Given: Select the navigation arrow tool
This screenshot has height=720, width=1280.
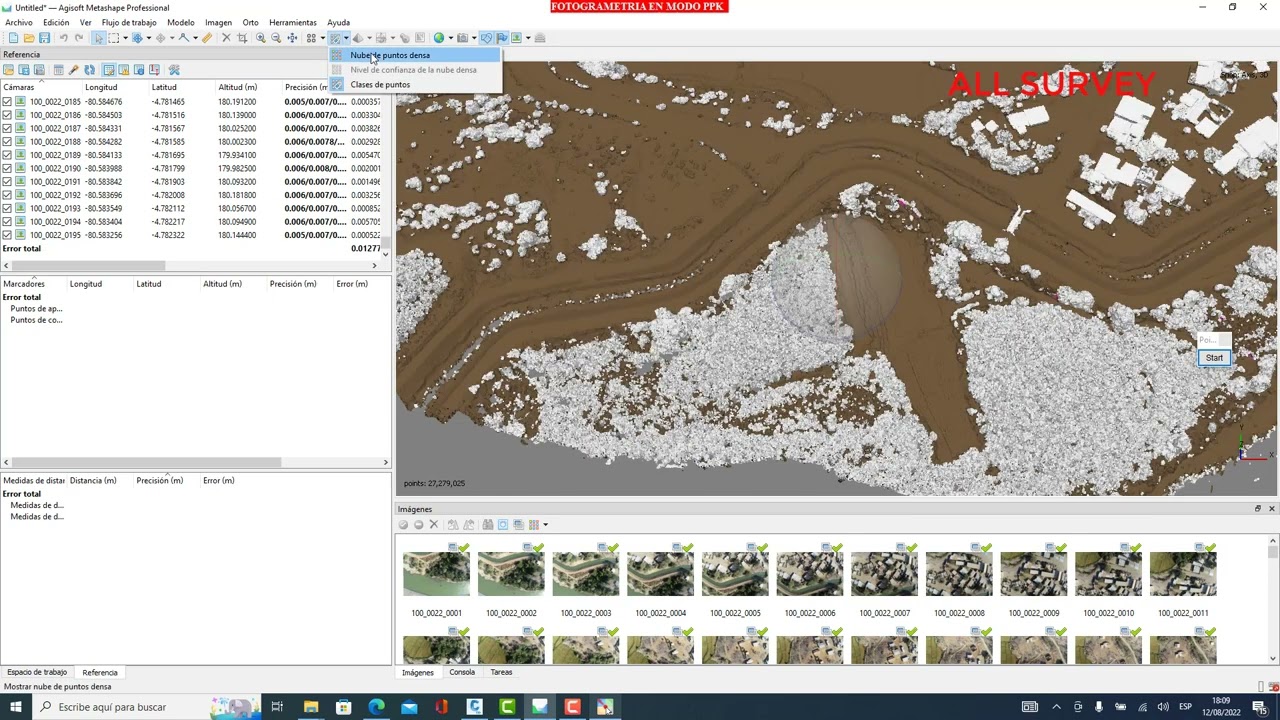Looking at the screenshot, I should click(x=99, y=38).
